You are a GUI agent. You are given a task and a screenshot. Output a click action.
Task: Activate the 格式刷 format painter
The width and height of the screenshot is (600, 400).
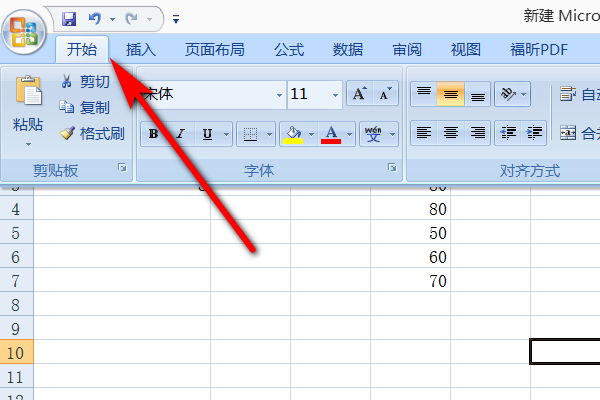pos(92,134)
